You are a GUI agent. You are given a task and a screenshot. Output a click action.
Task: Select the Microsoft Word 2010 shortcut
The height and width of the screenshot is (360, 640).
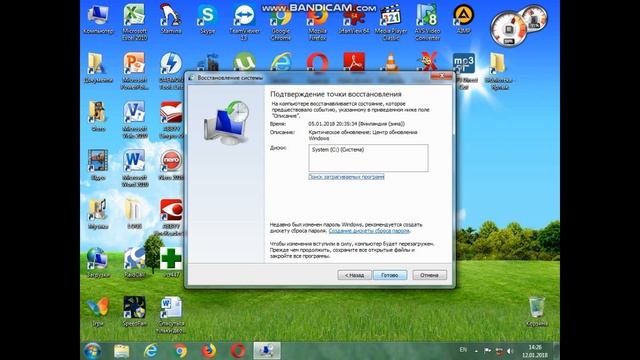click(x=134, y=168)
